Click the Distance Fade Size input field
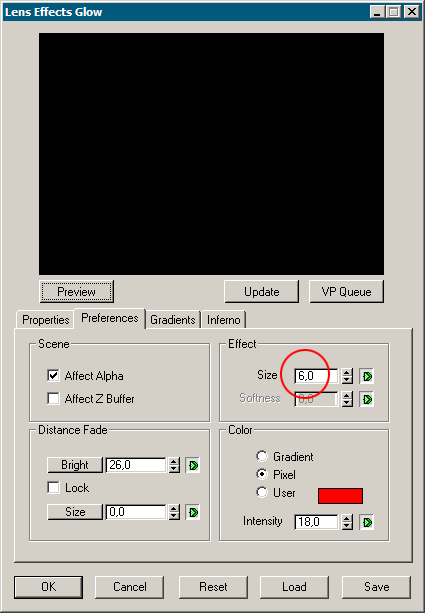 [136, 512]
